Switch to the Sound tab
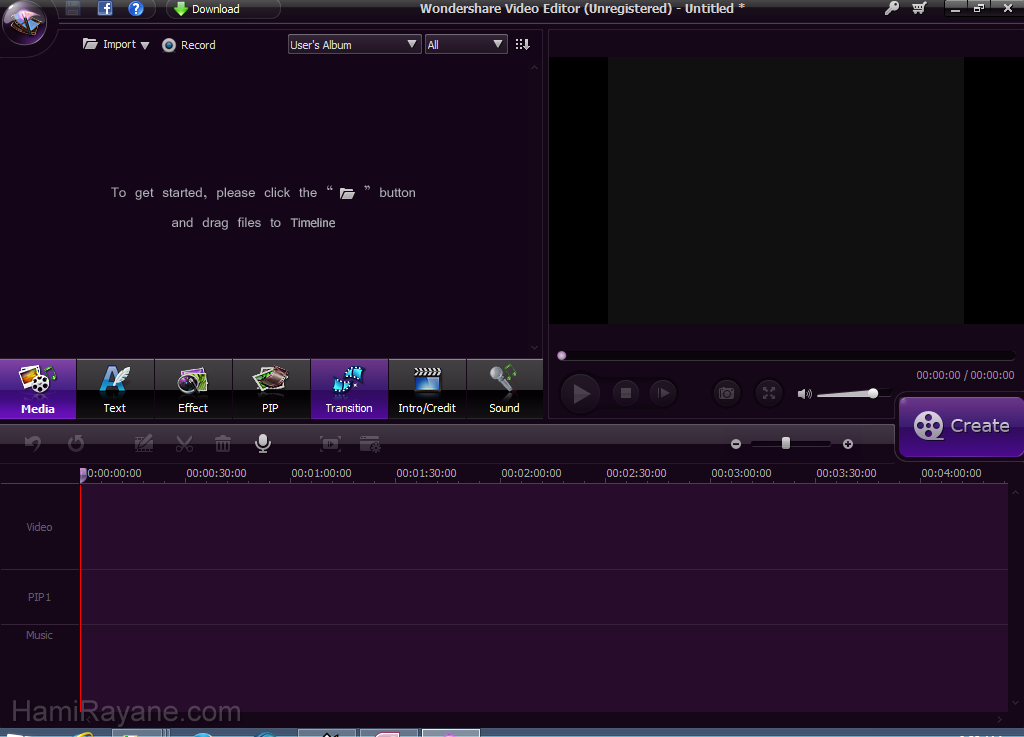This screenshot has width=1024, height=737. [504, 389]
